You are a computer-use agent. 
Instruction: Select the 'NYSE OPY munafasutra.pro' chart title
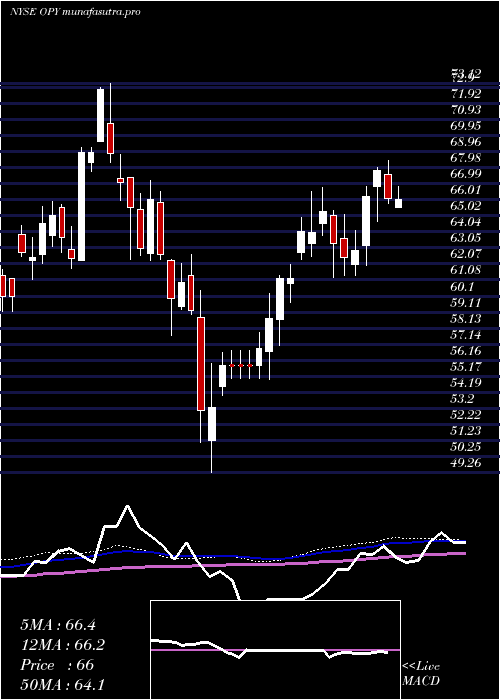(75, 11)
